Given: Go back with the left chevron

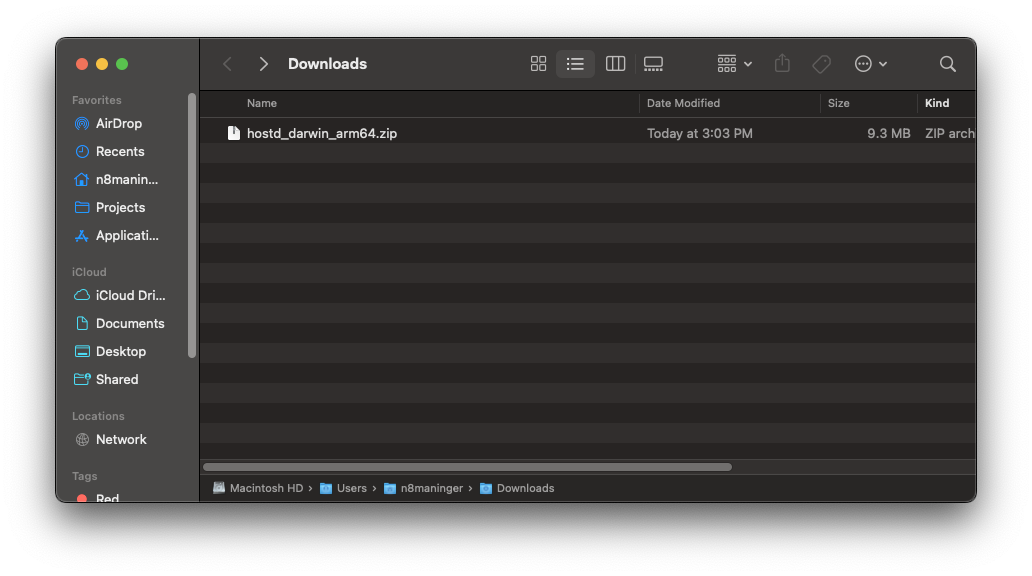Looking at the screenshot, I should pos(228,64).
